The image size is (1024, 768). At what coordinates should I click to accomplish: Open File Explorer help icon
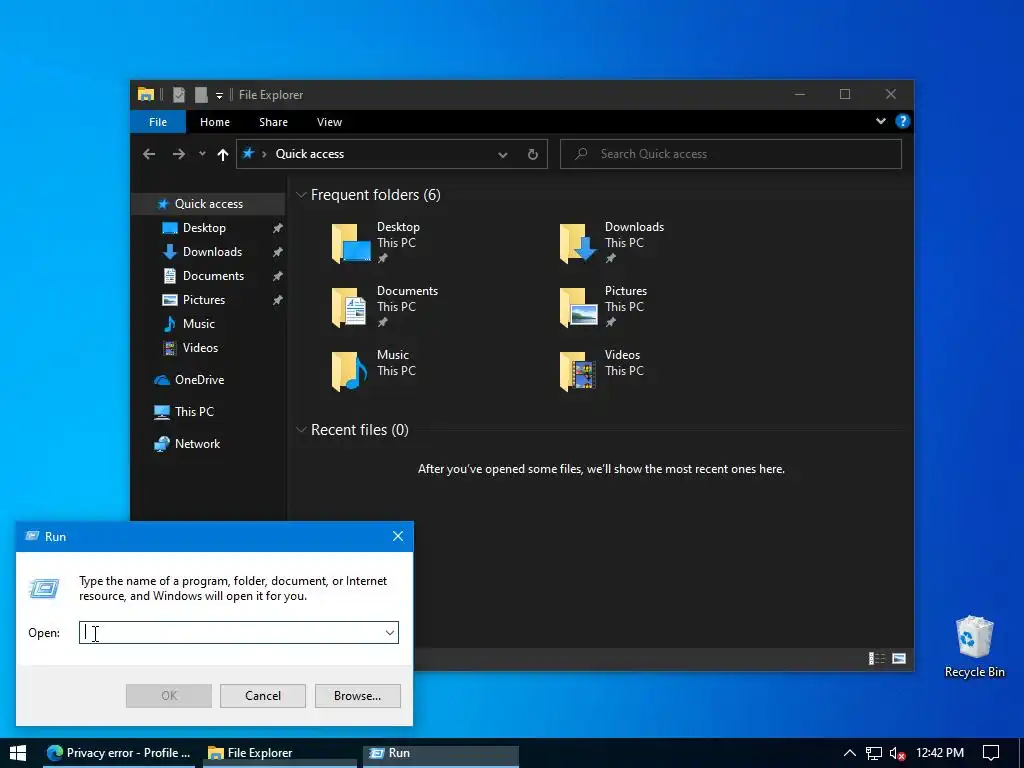903,121
